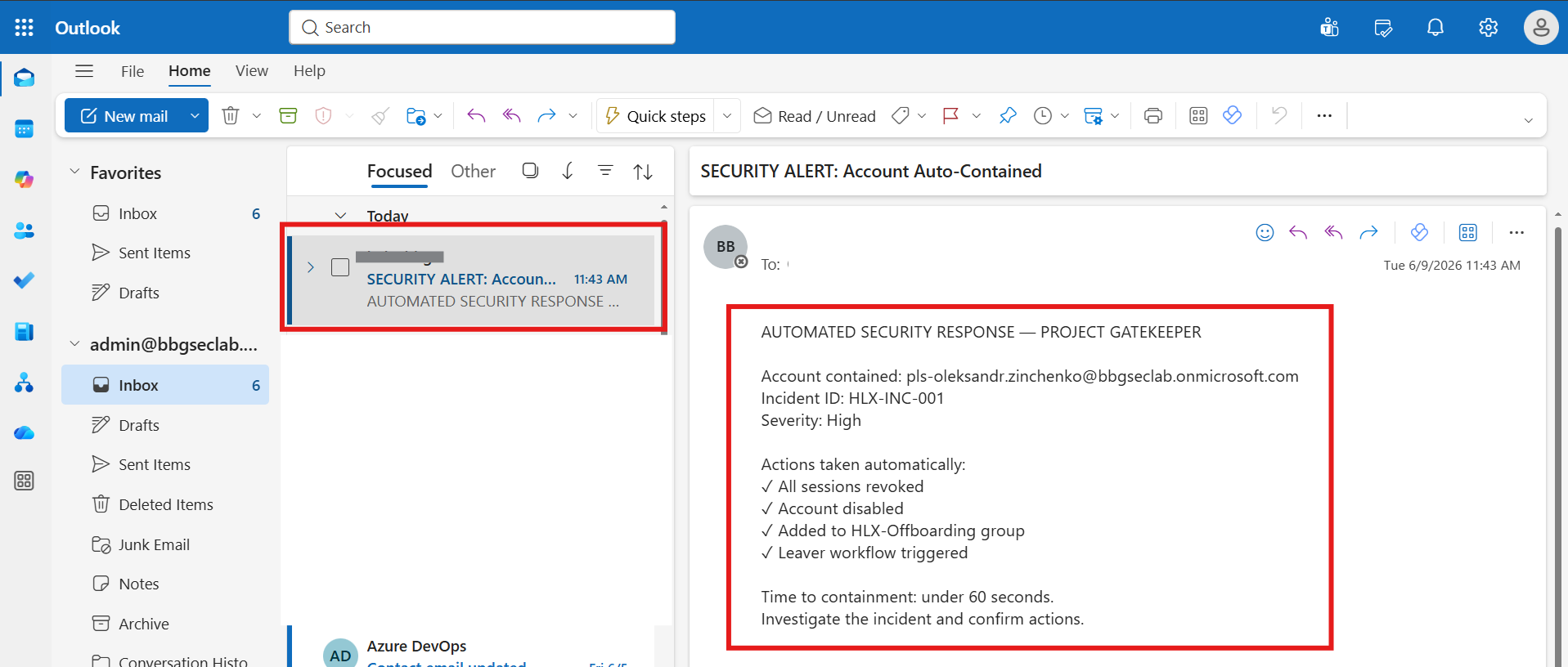Flag the message using ribbon flag icon

(950, 116)
